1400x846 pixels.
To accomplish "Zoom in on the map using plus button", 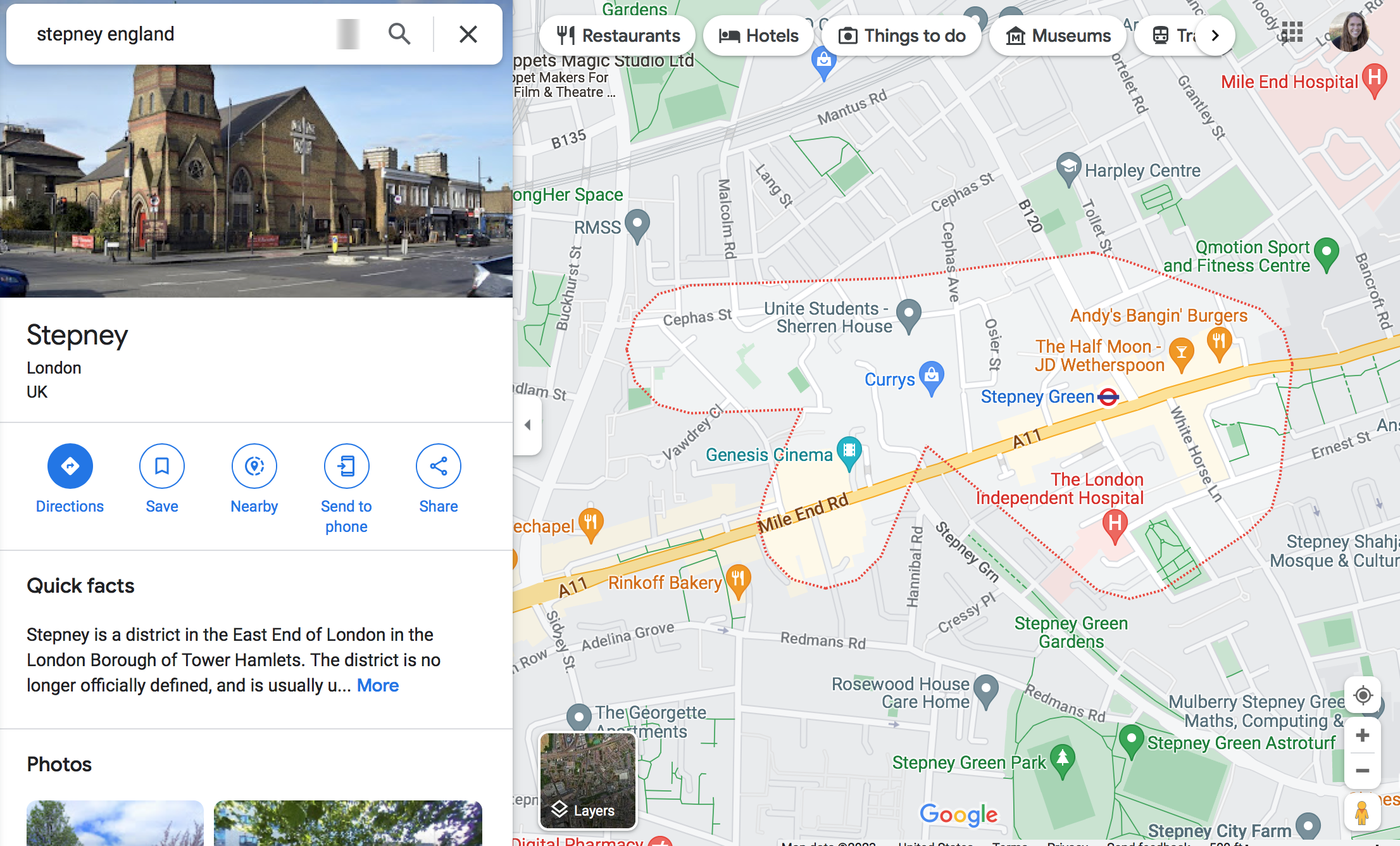I will 1363,735.
